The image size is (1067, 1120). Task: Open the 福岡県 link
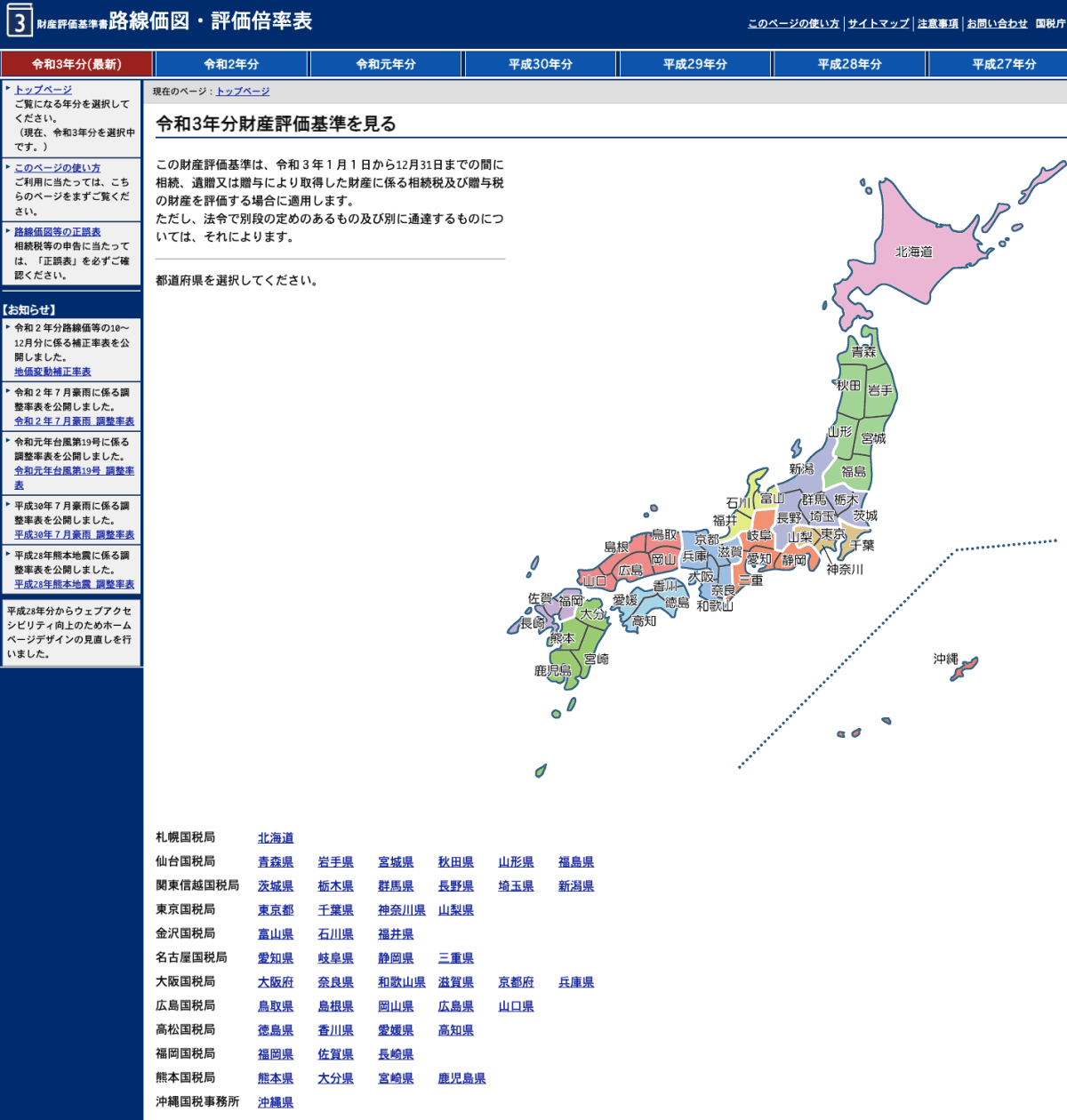pyautogui.click(x=276, y=1054)
